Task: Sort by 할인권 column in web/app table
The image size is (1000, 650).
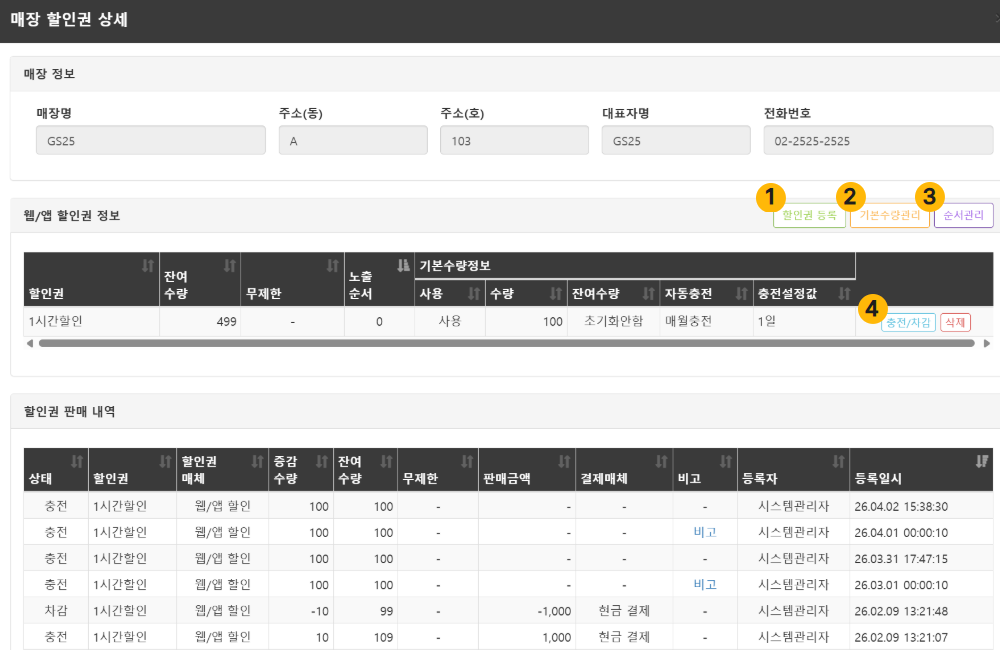Action: point(91,279)
